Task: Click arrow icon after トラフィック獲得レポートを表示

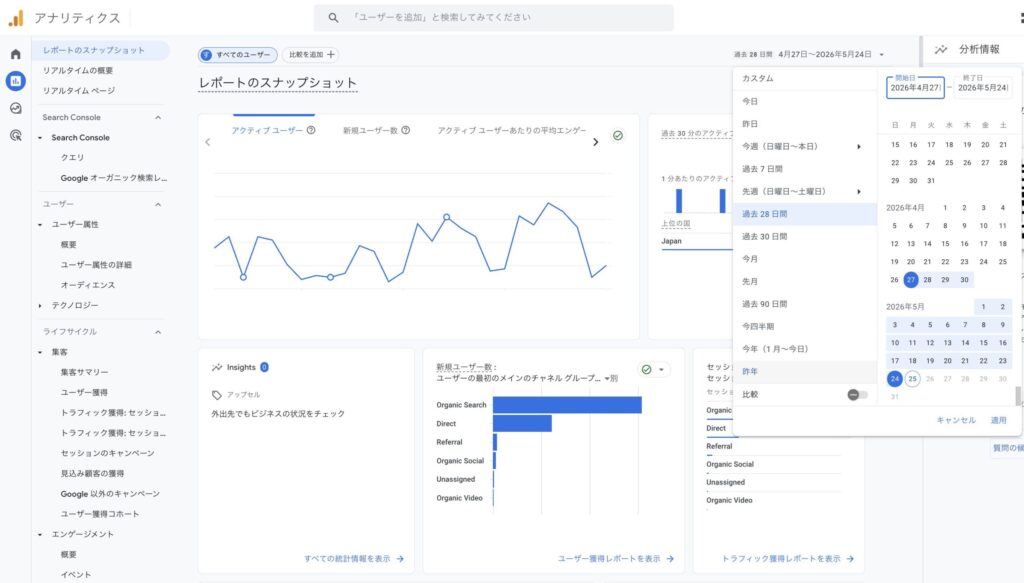Action: (x=850, y=559)
